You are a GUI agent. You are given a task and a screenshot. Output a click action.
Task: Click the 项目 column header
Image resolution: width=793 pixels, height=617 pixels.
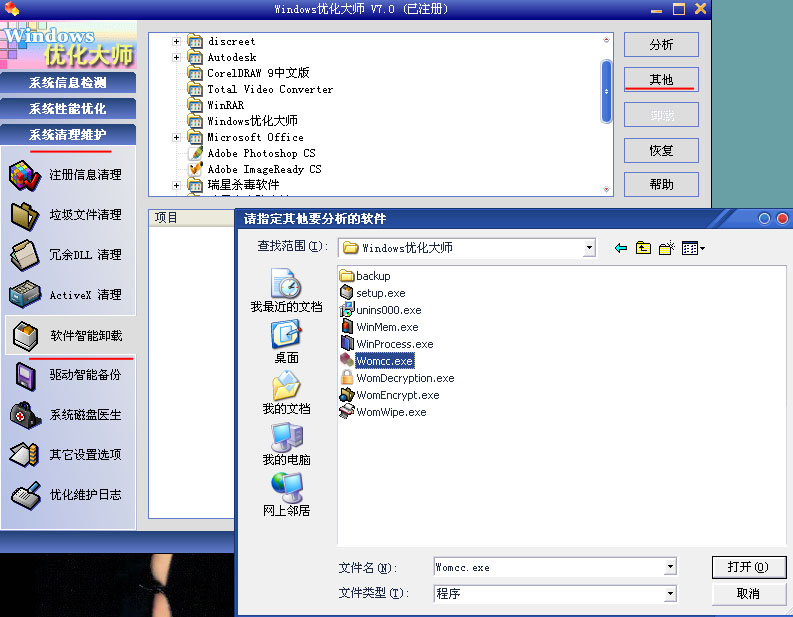click(x=191, y=217)
